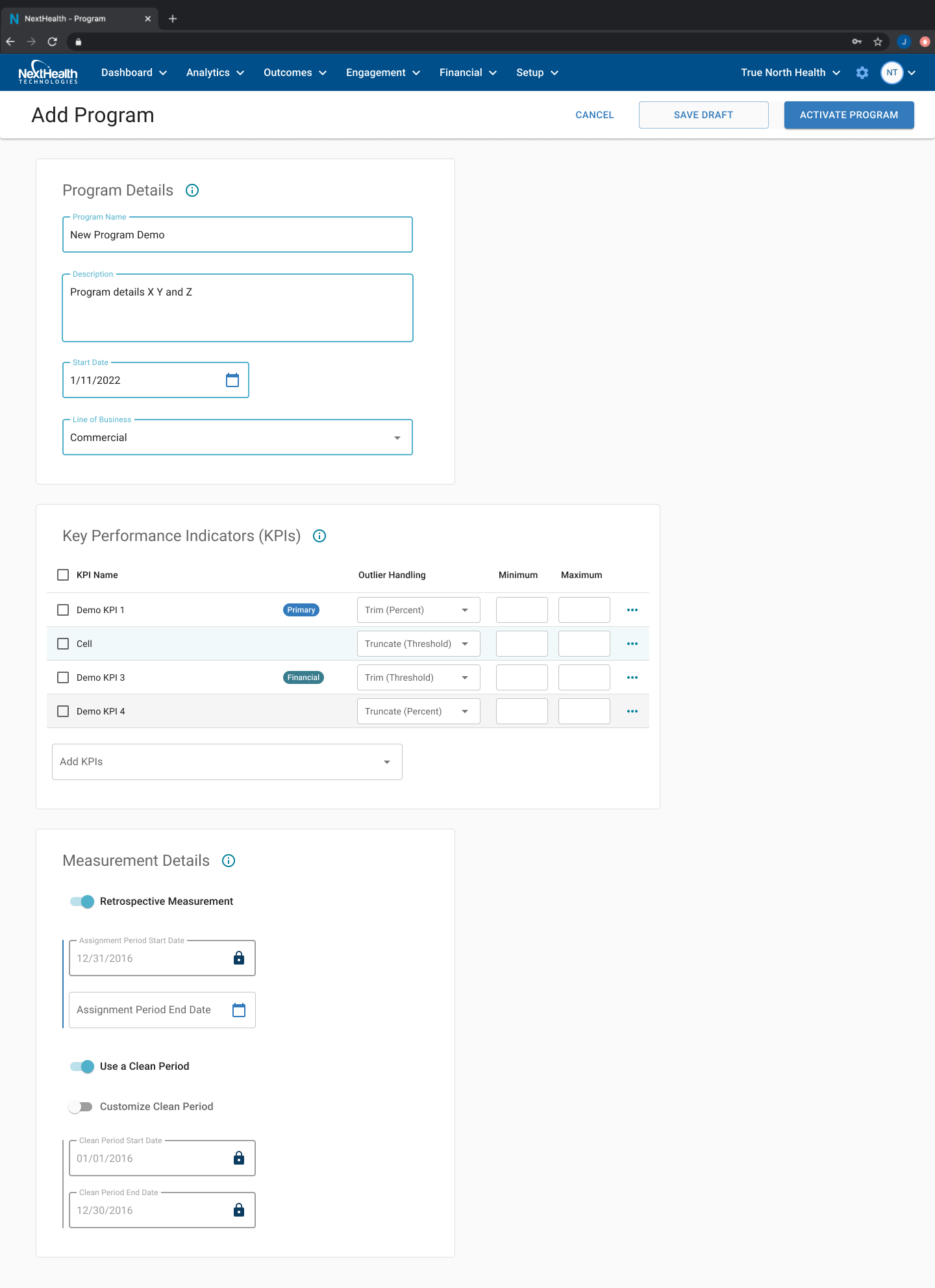Show Program Details info tooltip icon

pyautogui.click(x=192, y=190)
